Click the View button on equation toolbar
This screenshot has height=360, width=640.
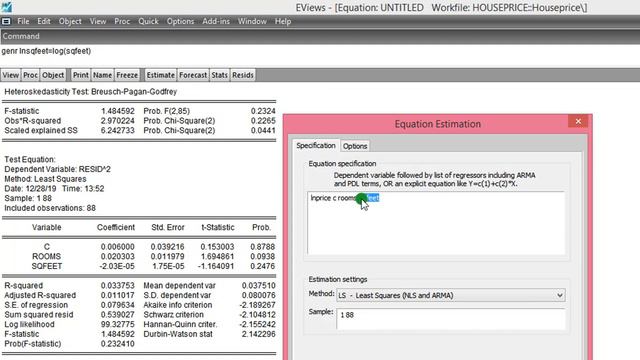(11, 75)
